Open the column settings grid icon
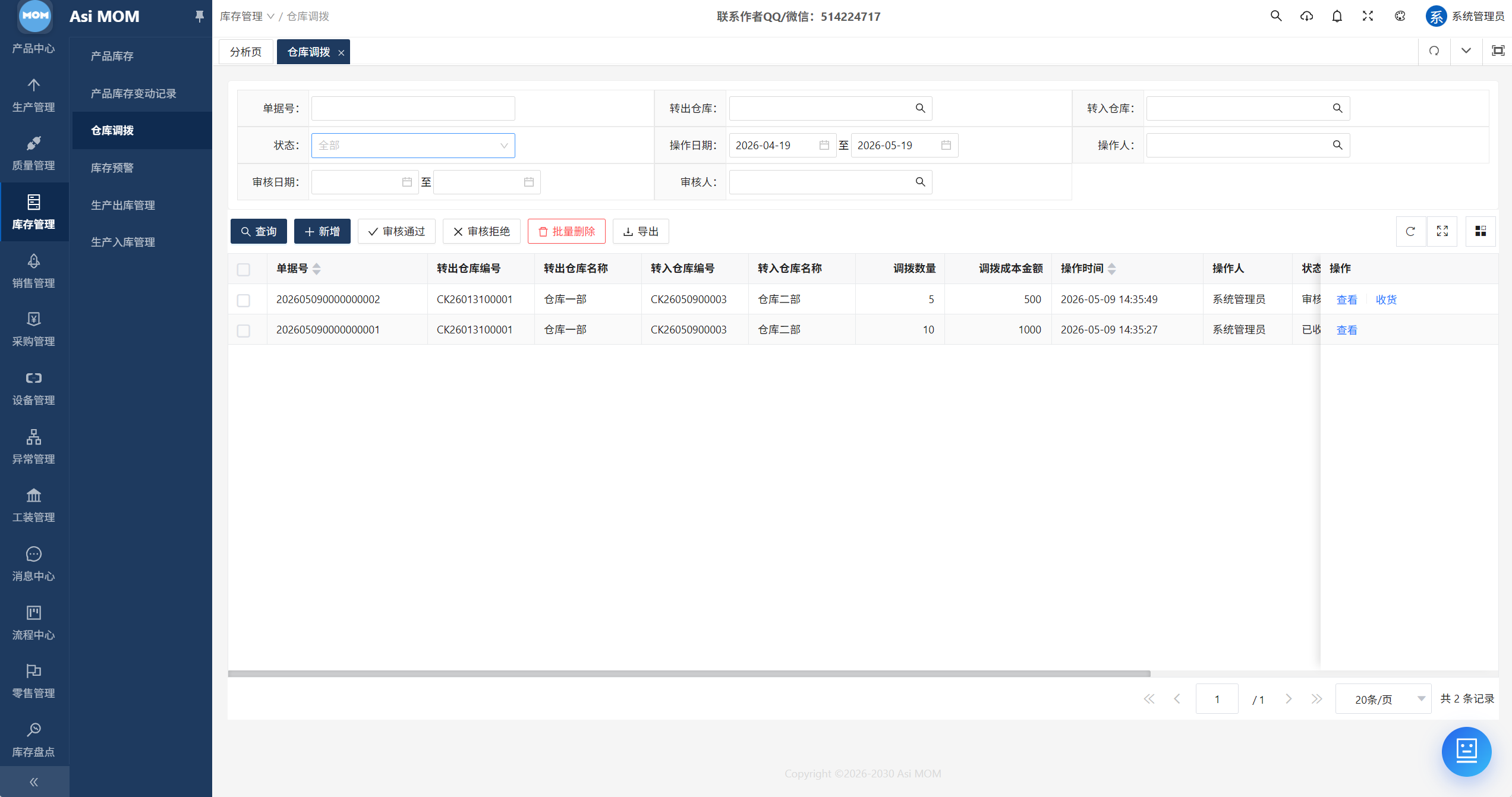The width and height of the screenshot is (1512, 797). click(x=1480, y=231)
